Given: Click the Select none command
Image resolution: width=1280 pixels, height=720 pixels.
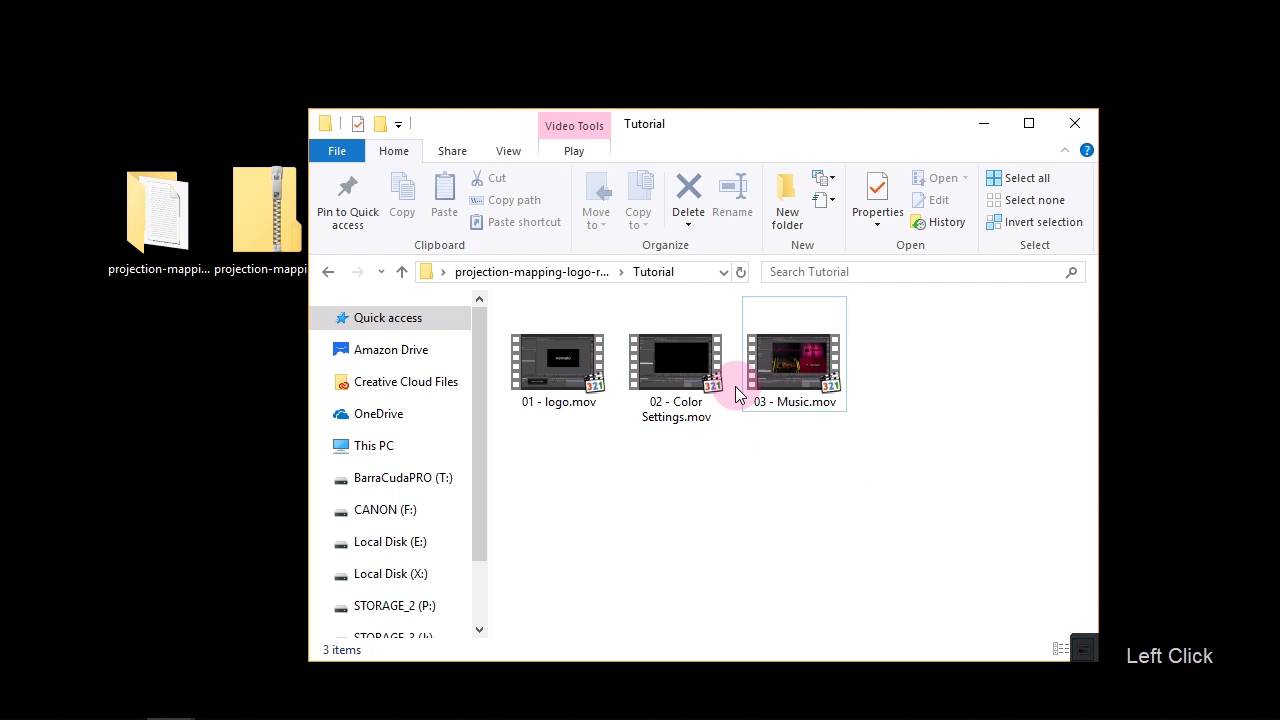Looking at the screenshot, I should (x=1025, y=200).
